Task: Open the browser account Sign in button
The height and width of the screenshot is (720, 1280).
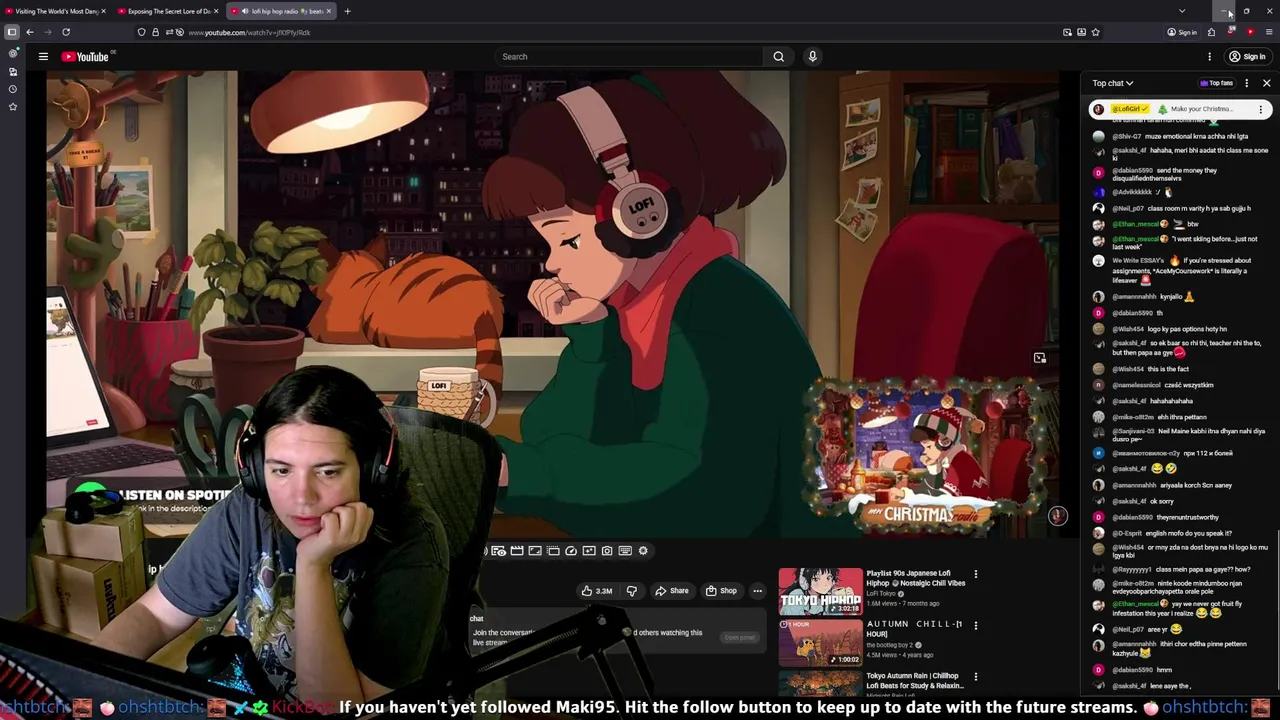Action: point(1182,32)
